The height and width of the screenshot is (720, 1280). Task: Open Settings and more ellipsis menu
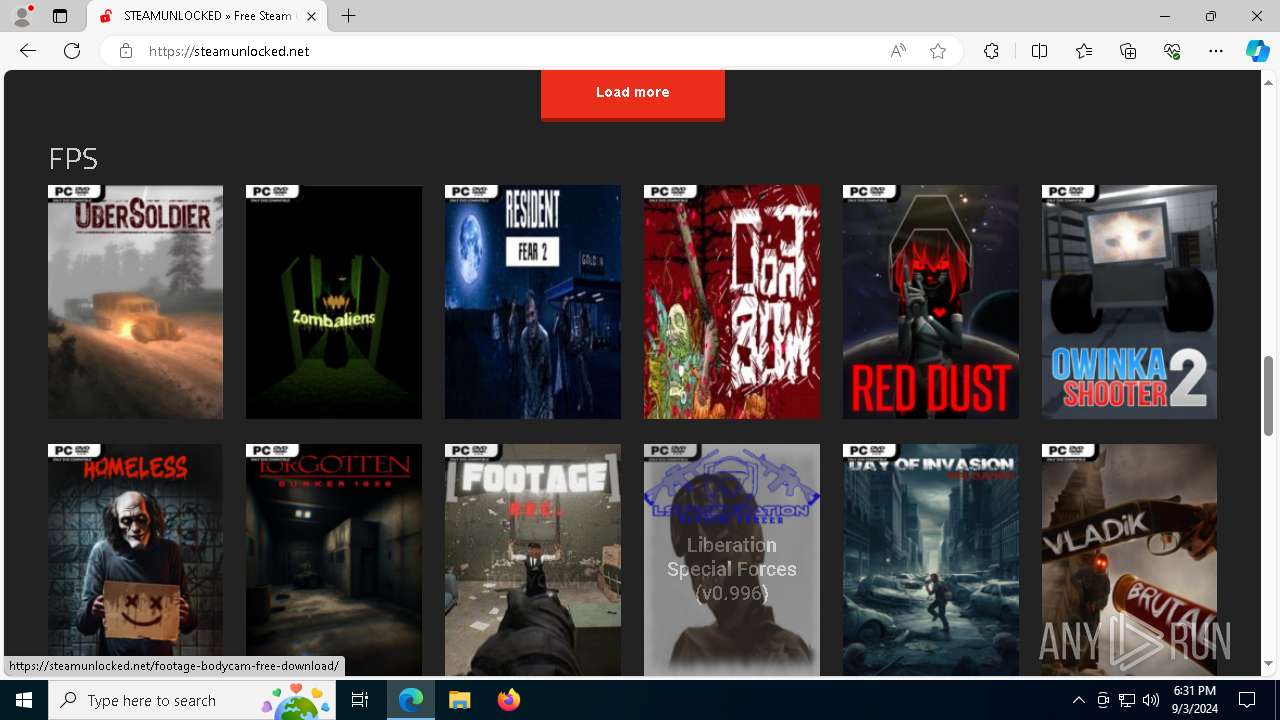1216,51
